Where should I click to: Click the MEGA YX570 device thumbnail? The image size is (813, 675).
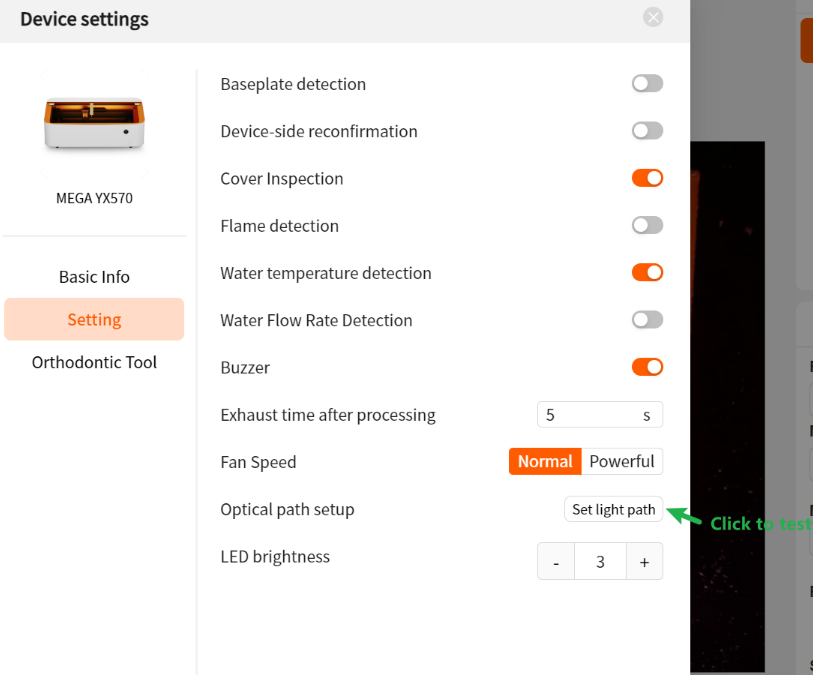(94, 123)
